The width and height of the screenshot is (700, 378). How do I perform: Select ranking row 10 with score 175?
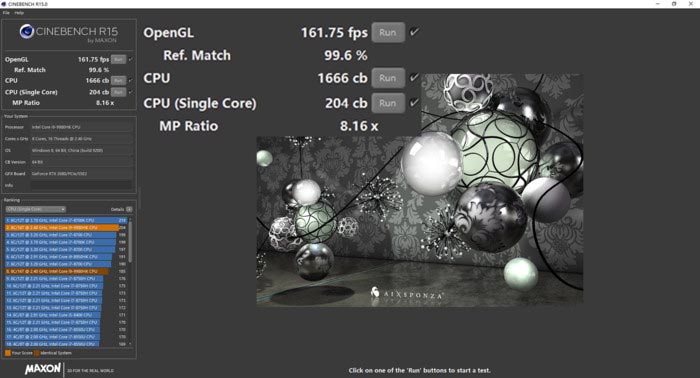click(66, 286)
